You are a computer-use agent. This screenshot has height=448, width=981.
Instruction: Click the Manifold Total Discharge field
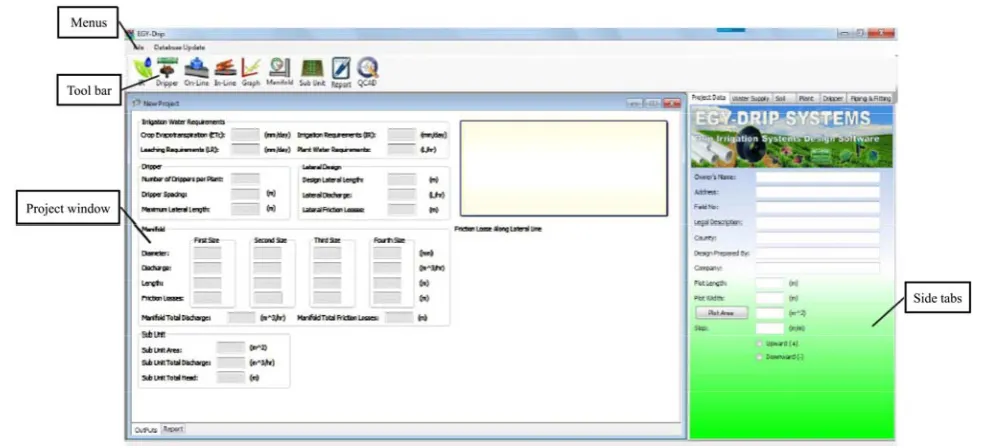click(x=241, y=317)
